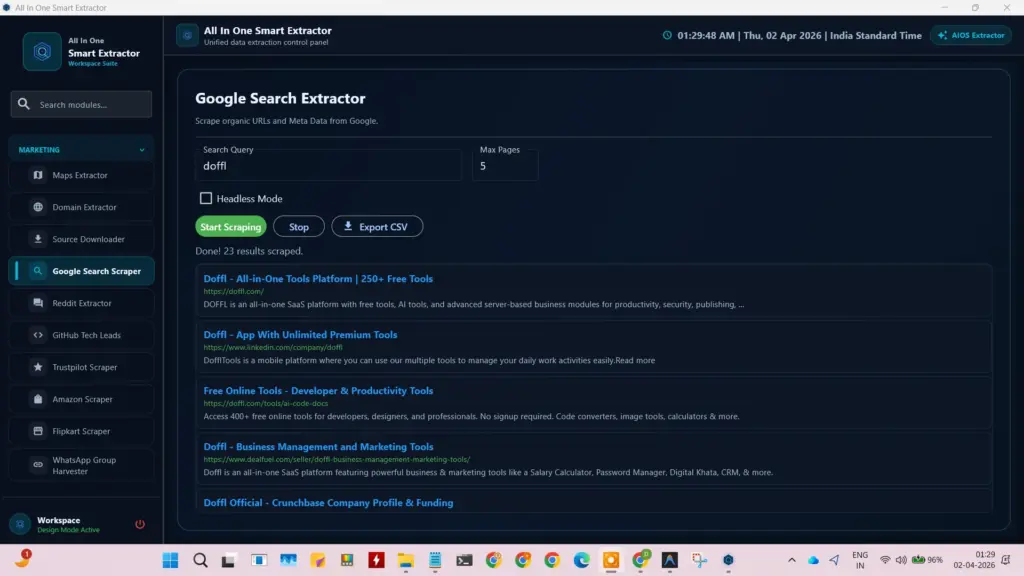The height and width of the screenshot is (576, 1024).
Task: Click the Start Scraping button
Action: click(231, 227)
